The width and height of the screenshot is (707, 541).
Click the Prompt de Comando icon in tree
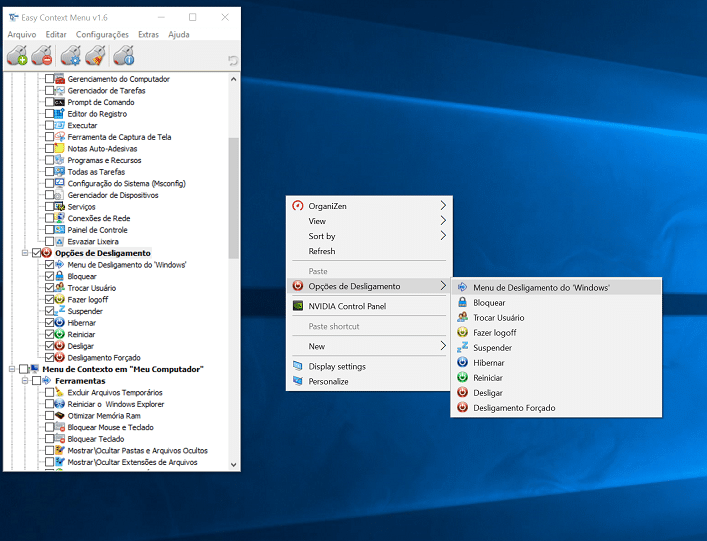click(x=60, y=102)
